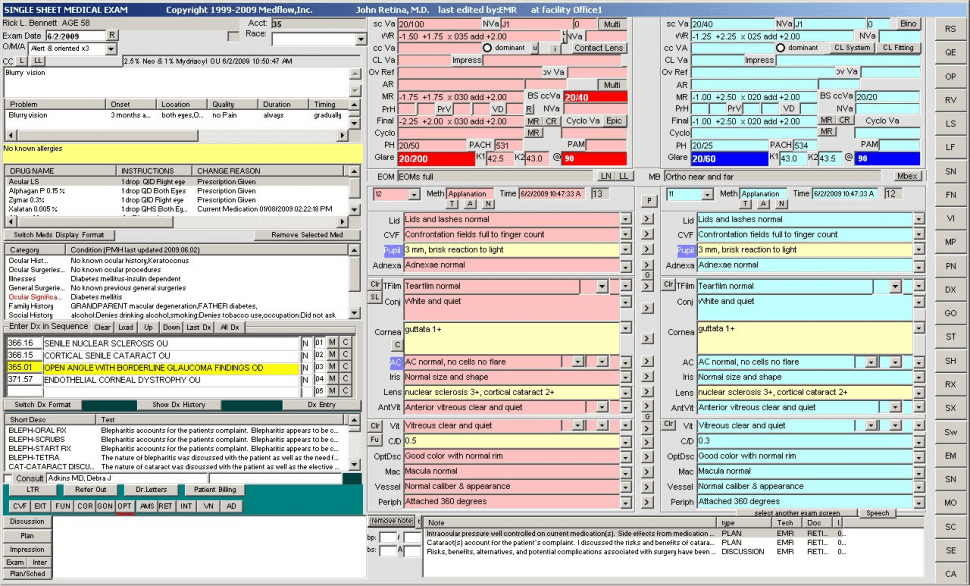The image size is (970, 586).
Task: Open the OP sidebar shortcut
Action: 951,76
